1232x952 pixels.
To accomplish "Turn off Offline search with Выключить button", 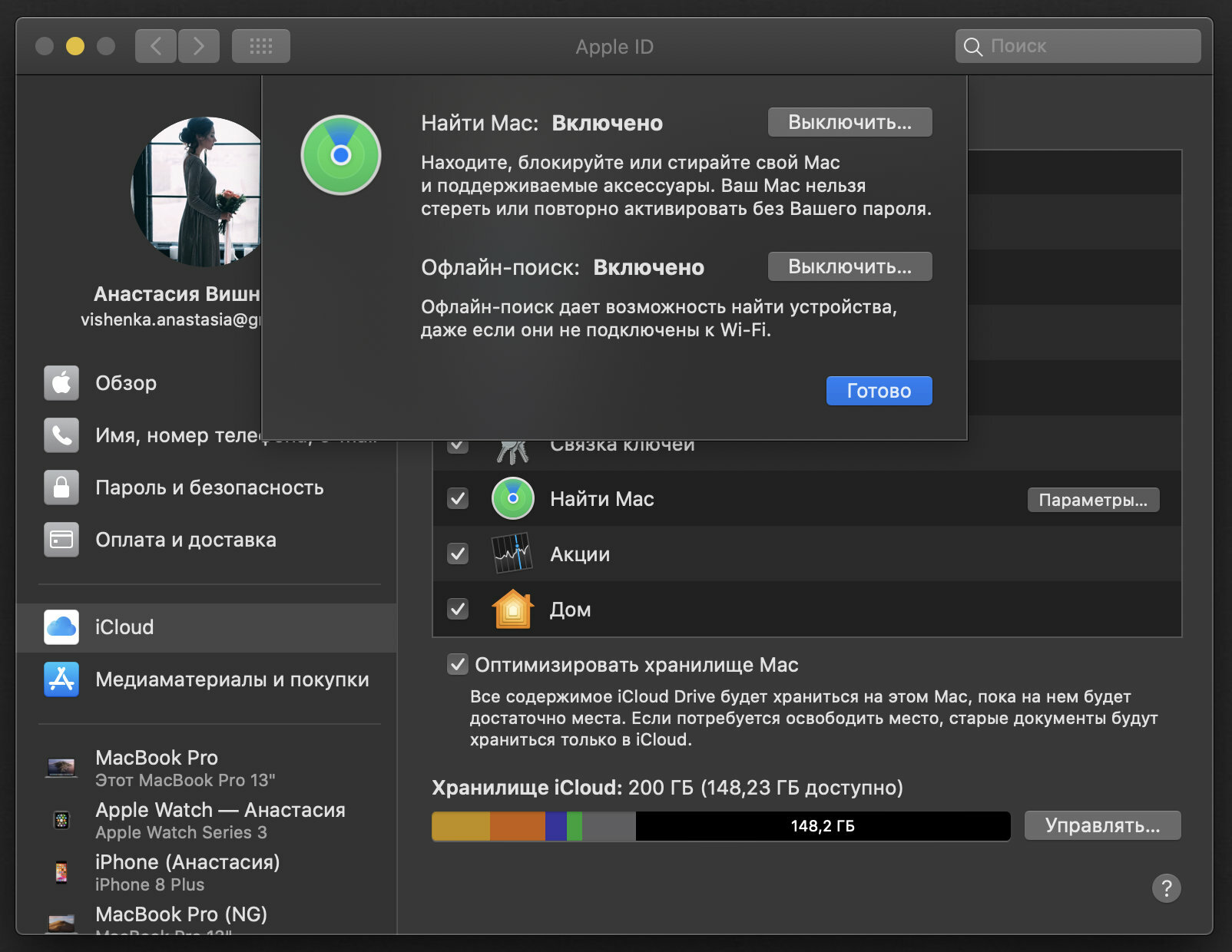I will pyautogui.click(x=849, y=266).
